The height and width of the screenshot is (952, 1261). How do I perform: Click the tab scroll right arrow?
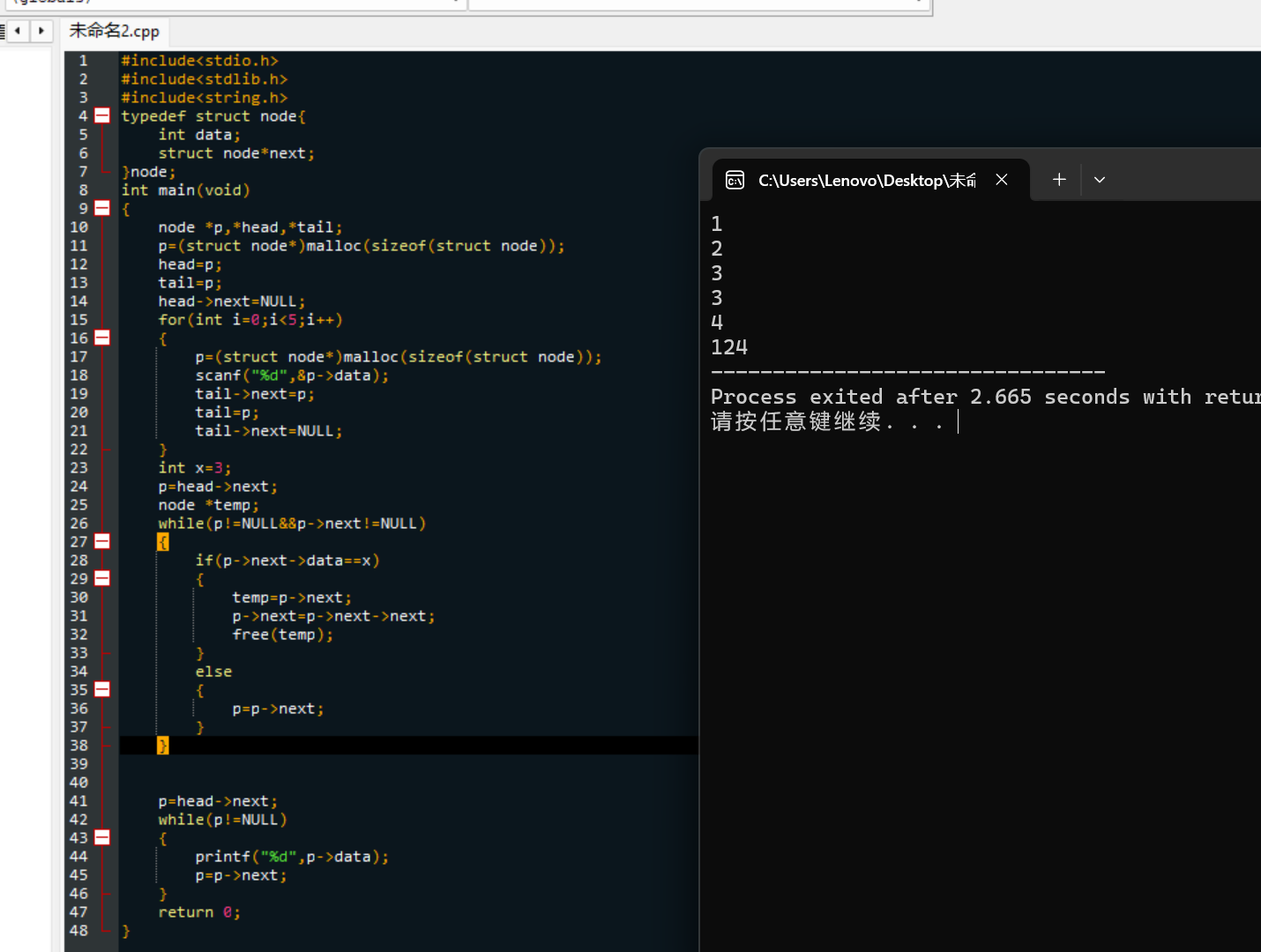click(x=41, y=31)
